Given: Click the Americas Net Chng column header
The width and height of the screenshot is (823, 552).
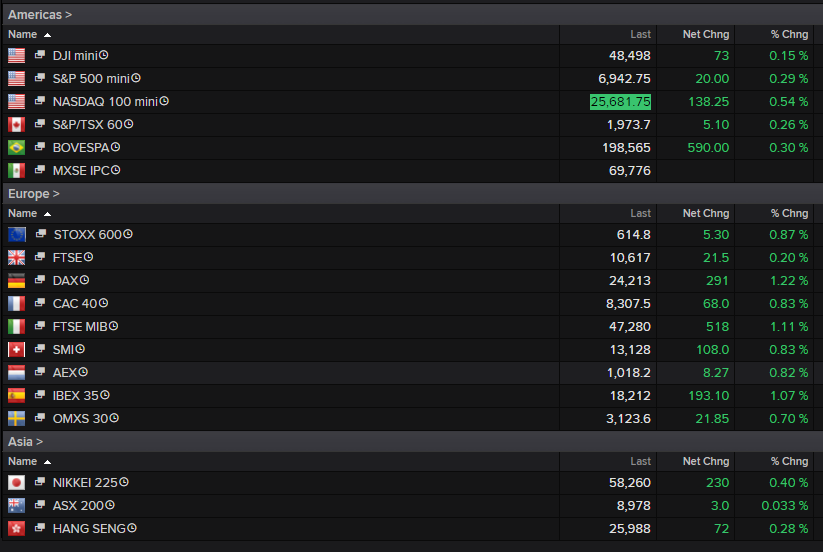Looking at the screenshot, I should point(706,35).
